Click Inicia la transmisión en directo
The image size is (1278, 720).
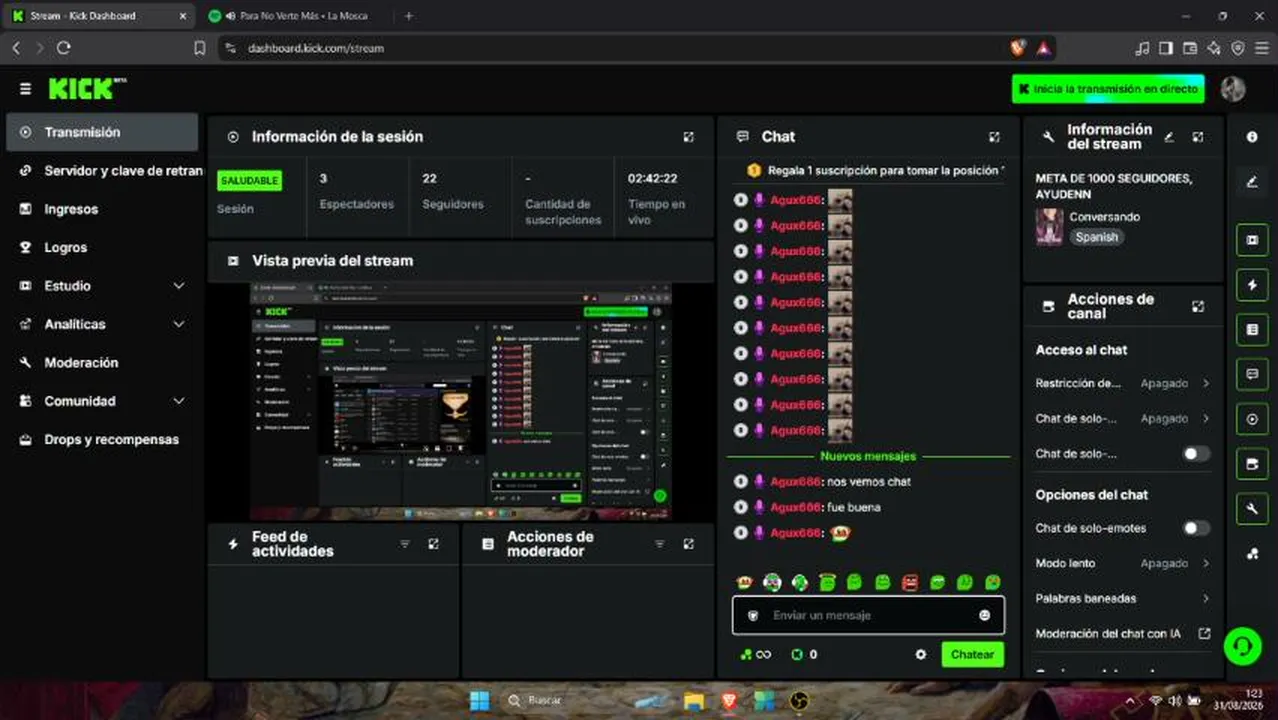pos(1108,89)
